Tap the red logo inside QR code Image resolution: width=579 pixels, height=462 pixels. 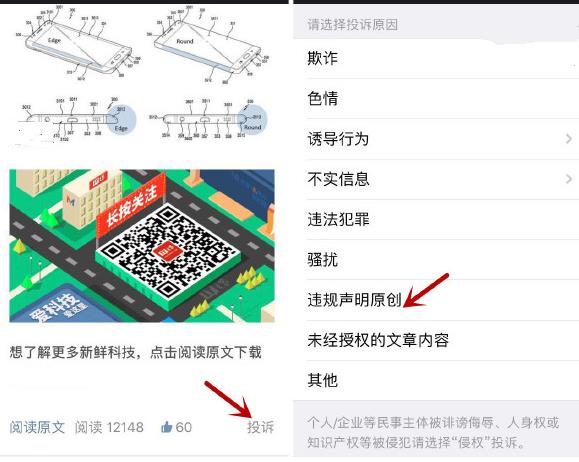click(168, 253)
